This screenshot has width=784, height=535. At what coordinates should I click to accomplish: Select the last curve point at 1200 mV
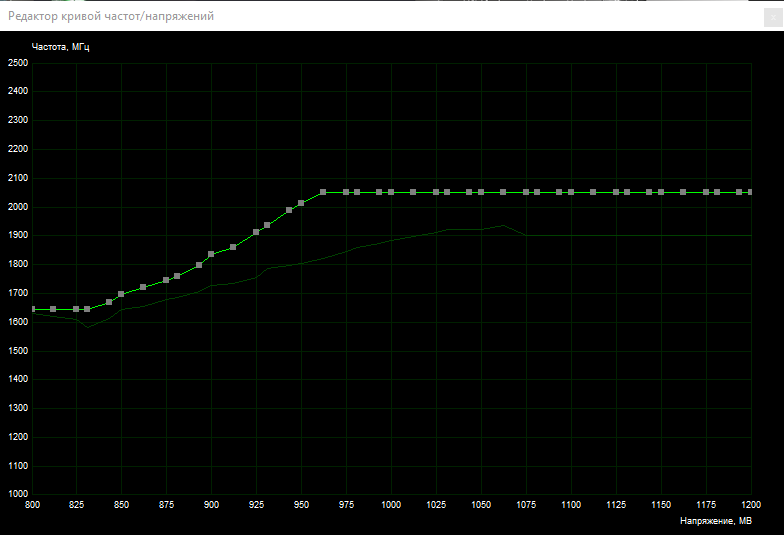tap(750, 192)
